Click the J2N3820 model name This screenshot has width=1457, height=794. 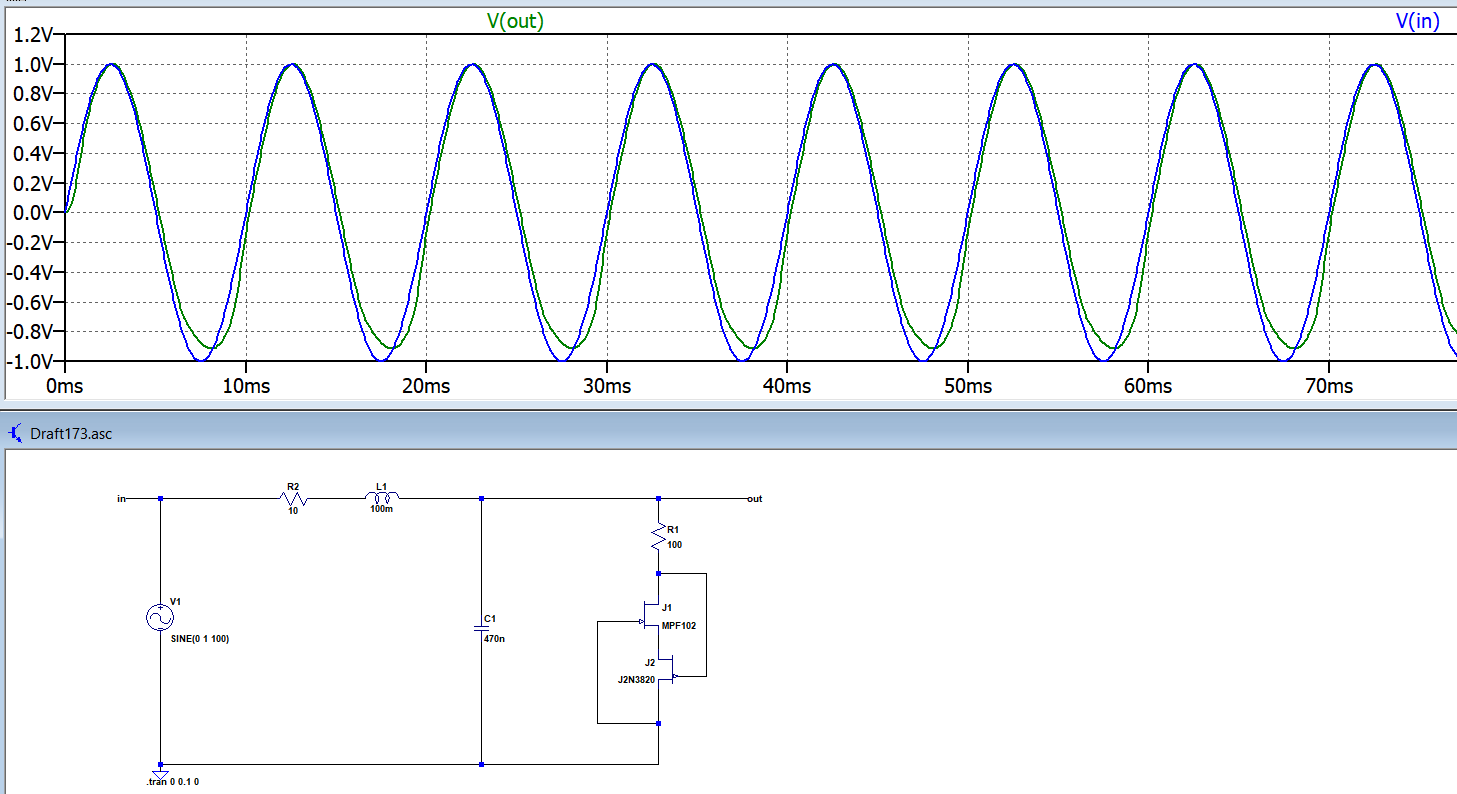[x=637, y=679]
